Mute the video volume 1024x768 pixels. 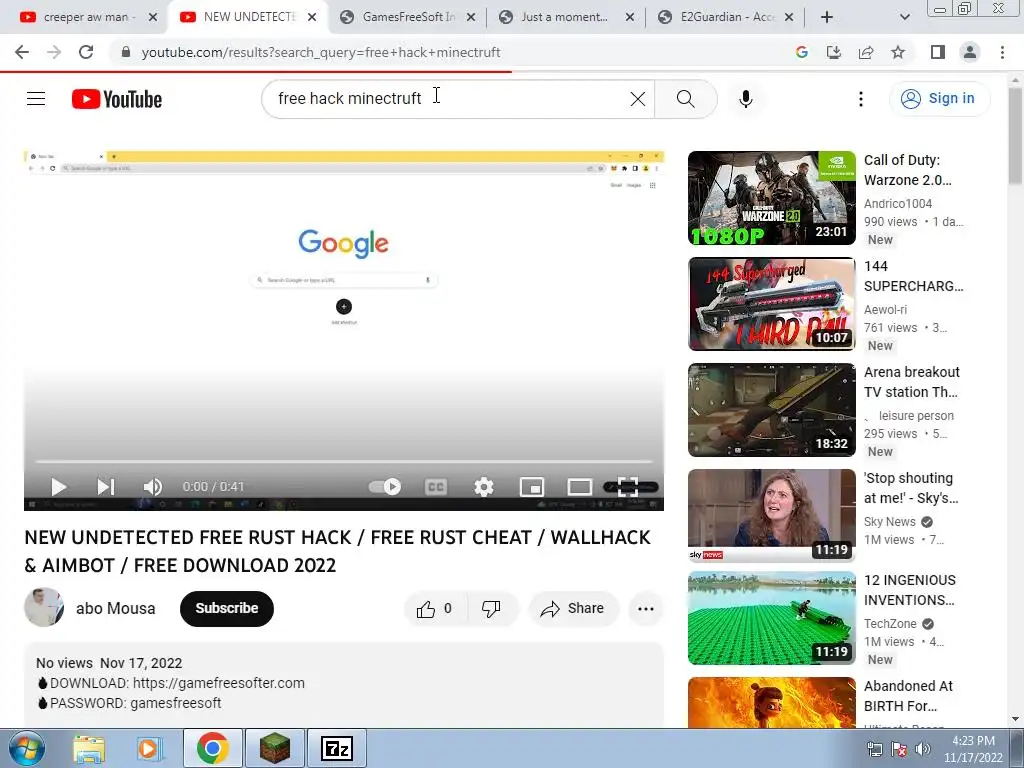pyautogui.click(x=153, y=487)
